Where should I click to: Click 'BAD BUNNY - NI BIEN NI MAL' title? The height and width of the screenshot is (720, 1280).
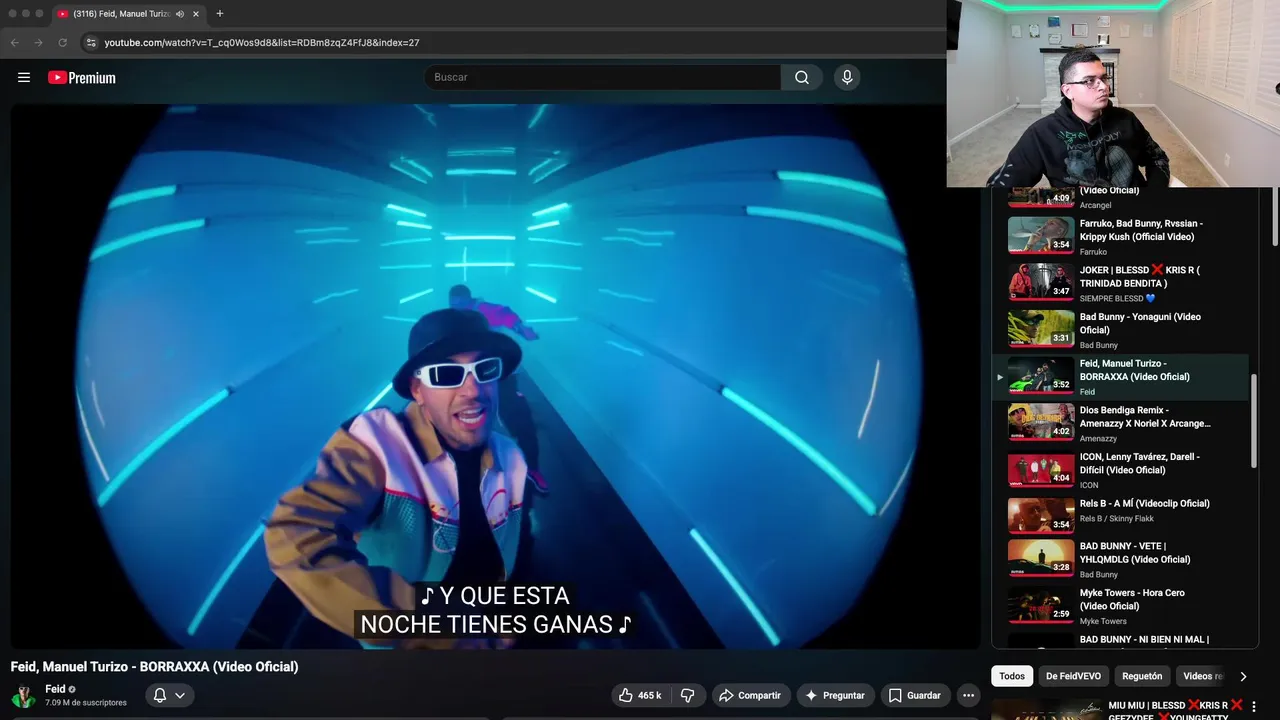click(1144, 639)
